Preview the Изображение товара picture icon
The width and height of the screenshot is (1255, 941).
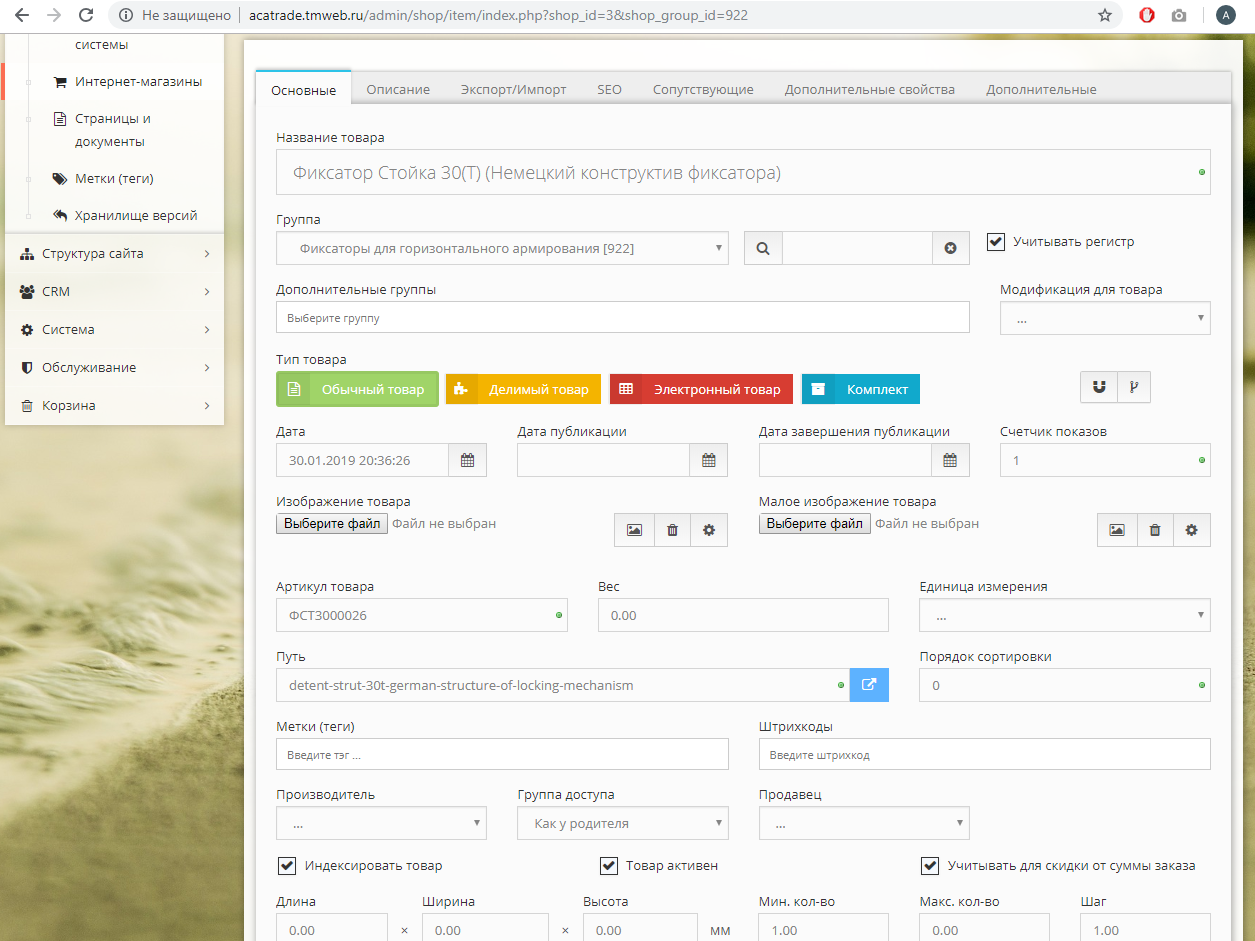(634, 530)
